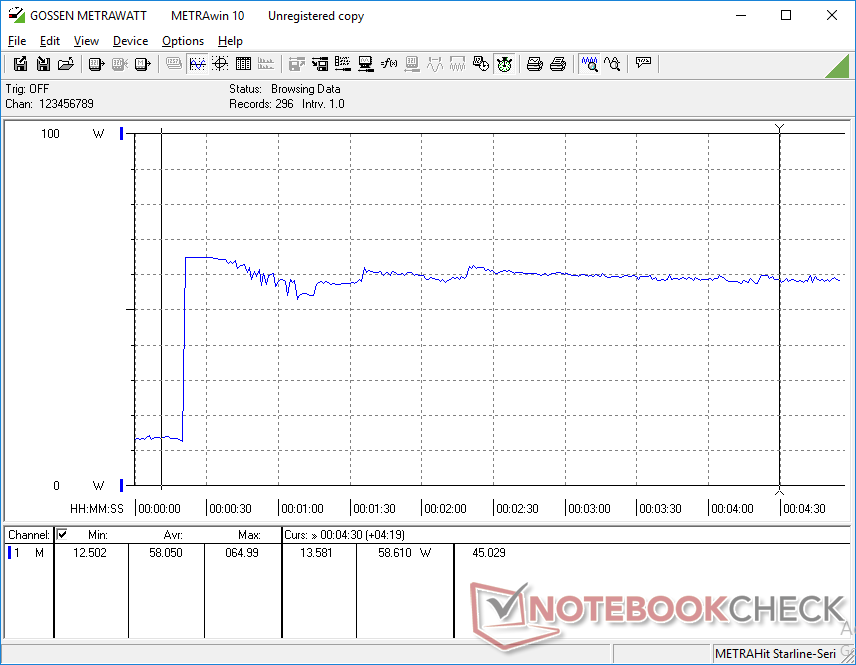Viewport: 856px width, 665px height.
Task: Open the monitor display settings icon
Action: pyautogui.click(x=366, y=64)
